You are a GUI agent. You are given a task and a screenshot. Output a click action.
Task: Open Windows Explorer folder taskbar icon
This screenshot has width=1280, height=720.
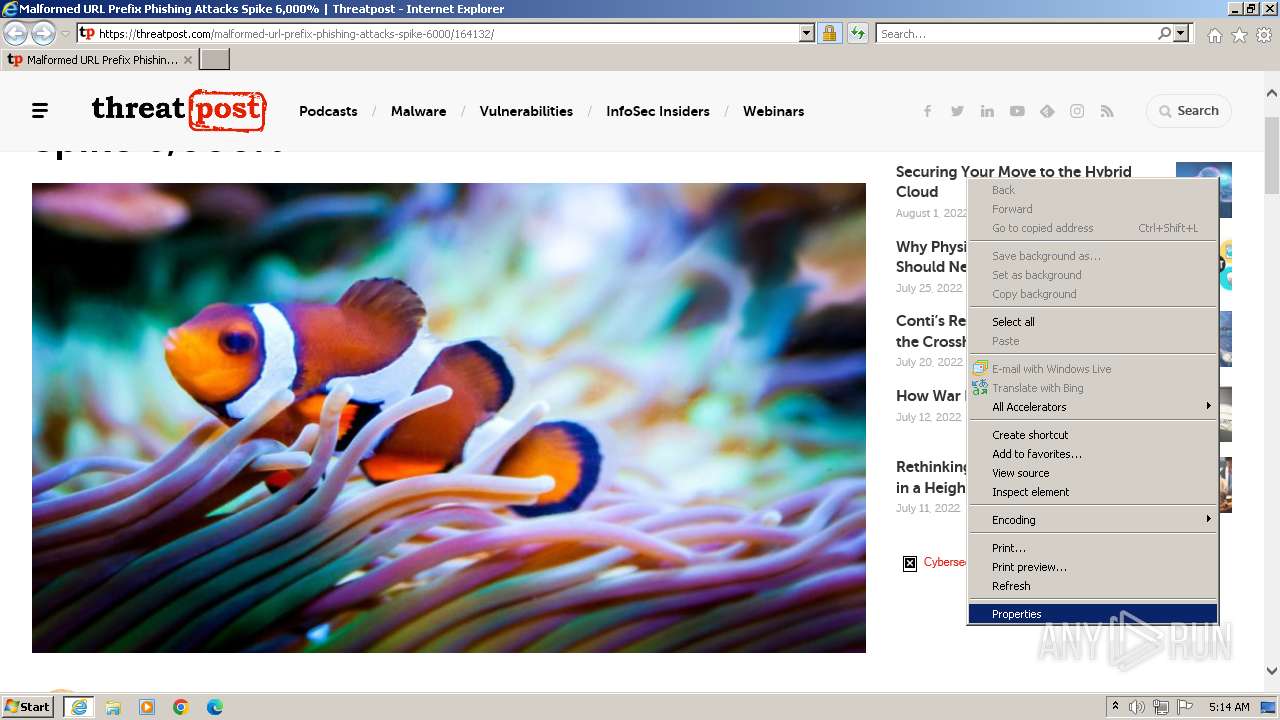[113, 707]
